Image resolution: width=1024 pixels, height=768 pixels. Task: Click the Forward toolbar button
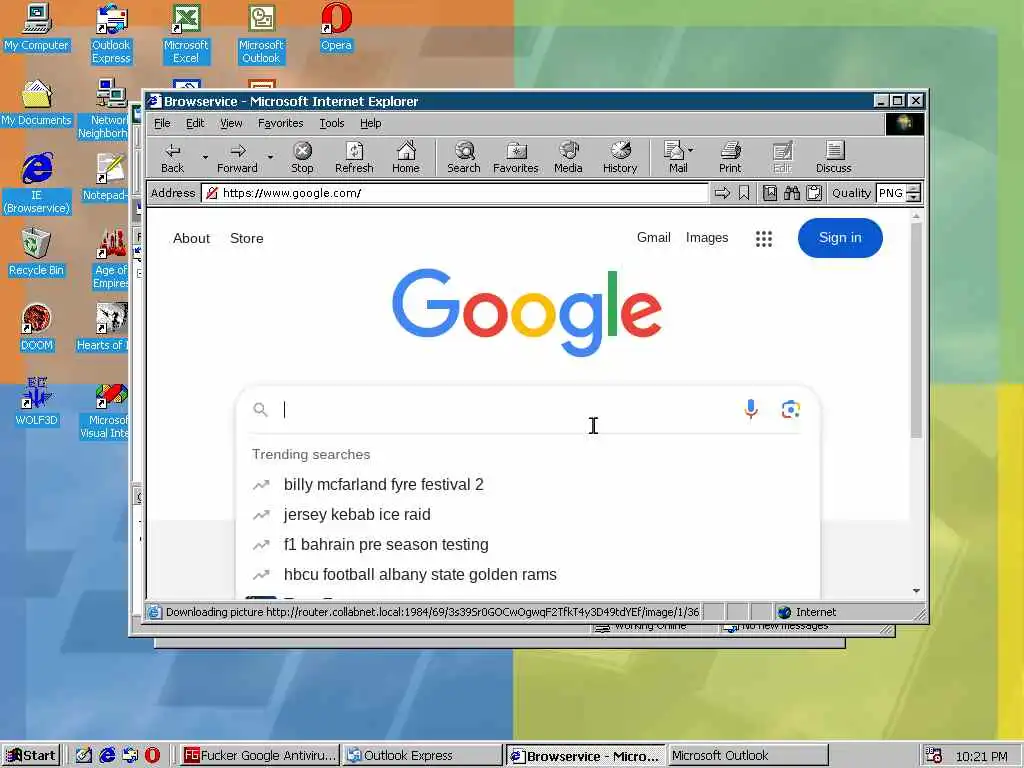(x=237, y=158)
